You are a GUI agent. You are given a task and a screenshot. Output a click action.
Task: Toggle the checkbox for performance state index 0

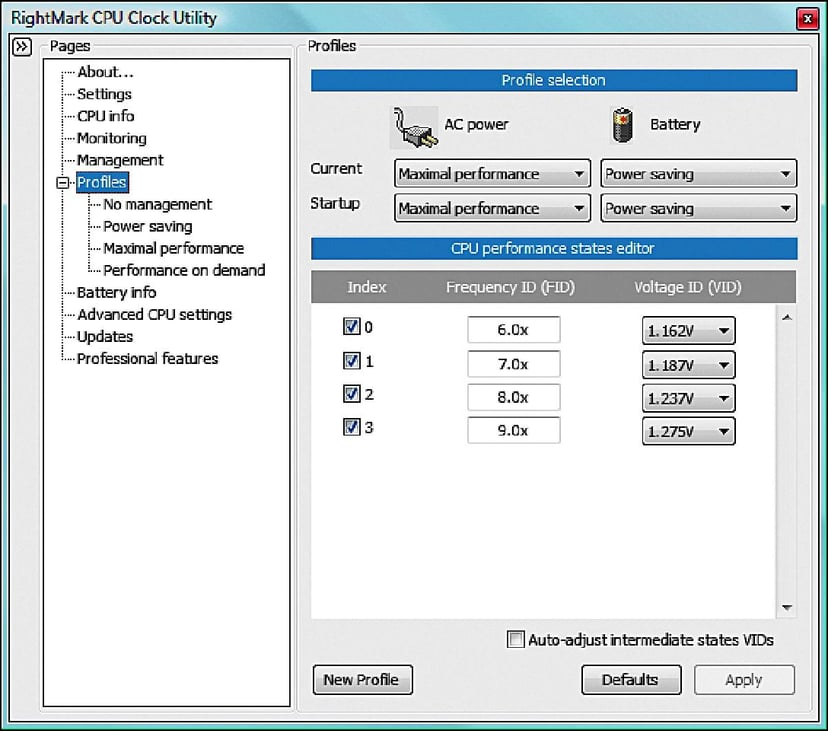click(x=351, y=327)
